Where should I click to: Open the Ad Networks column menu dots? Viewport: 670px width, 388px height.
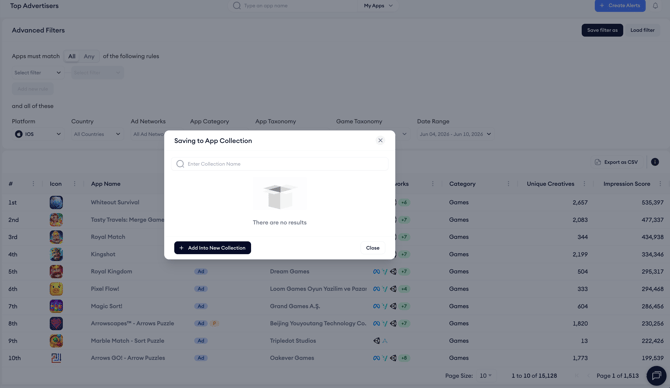pos(432,184)
